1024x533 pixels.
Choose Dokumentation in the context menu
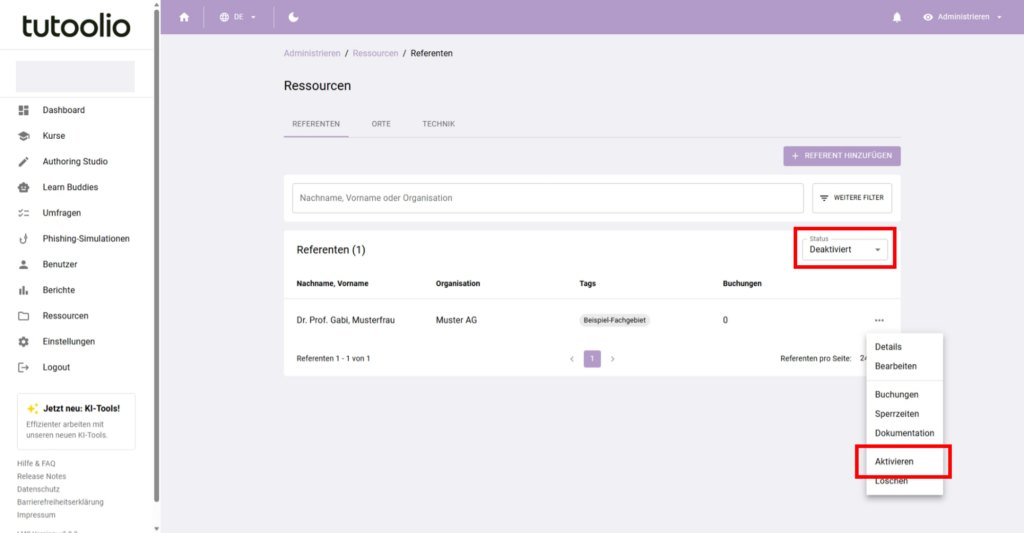904,433
